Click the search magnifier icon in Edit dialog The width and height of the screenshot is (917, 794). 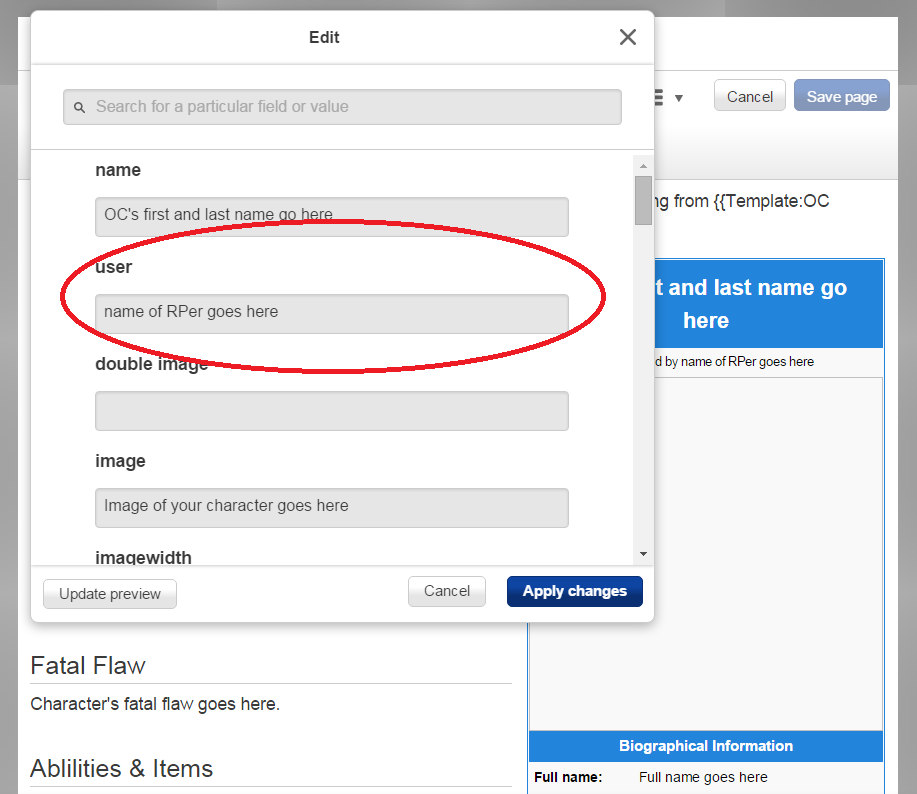80,108
